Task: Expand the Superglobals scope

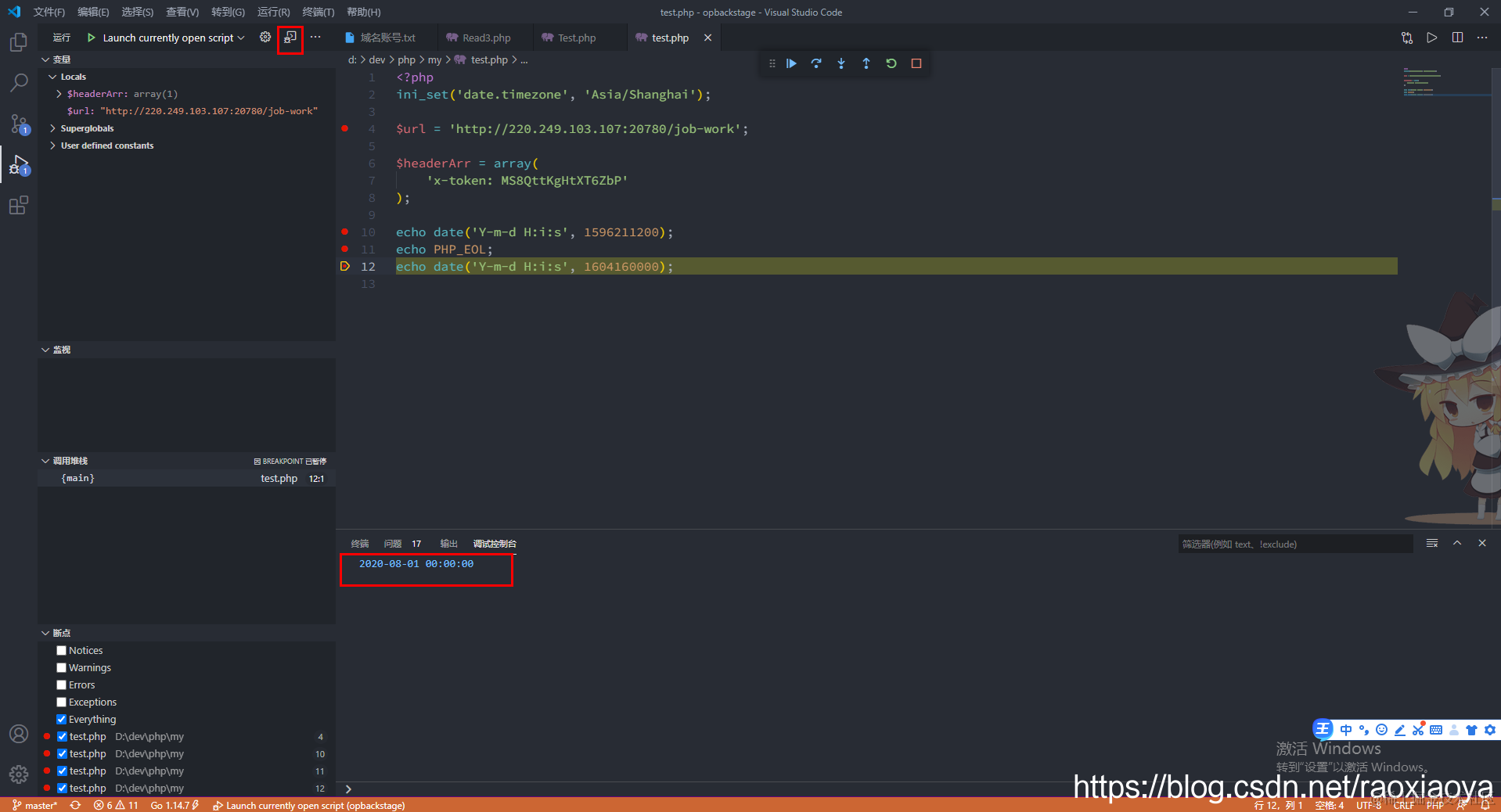Action: click(53, 128)
